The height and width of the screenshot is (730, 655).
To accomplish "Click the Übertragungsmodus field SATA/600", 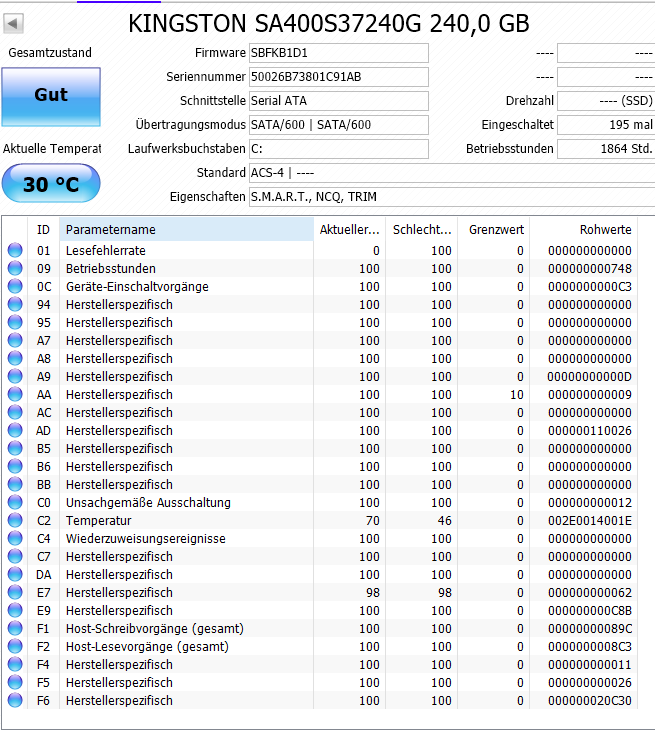I will (x=339, y=125).
